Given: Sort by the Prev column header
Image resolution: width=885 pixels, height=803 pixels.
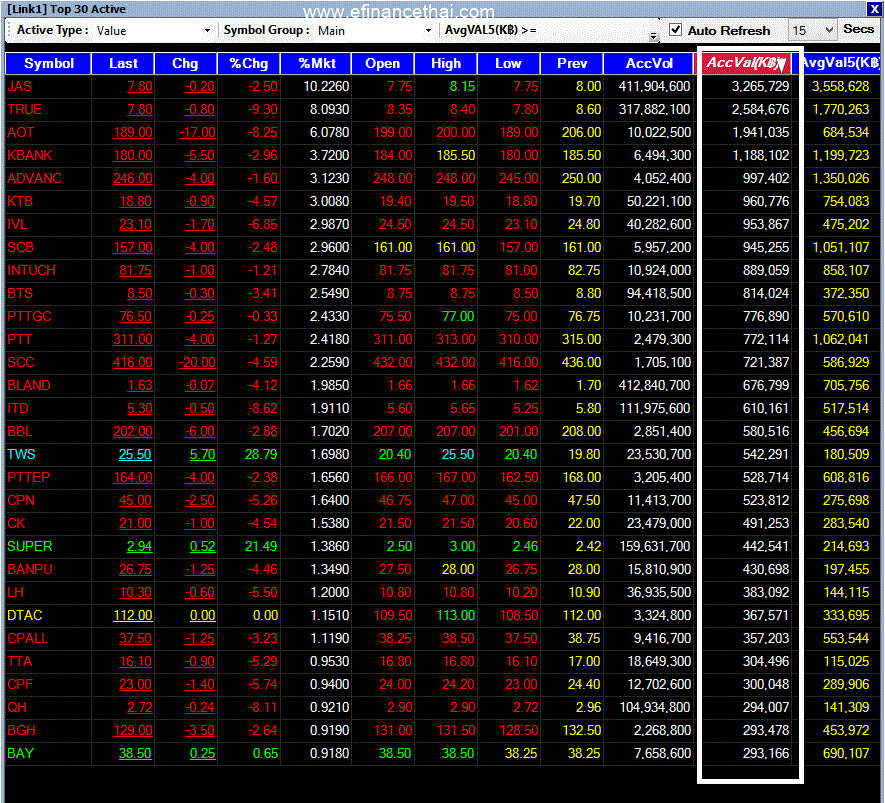Looking at the screenshot, I should [572, 63].
